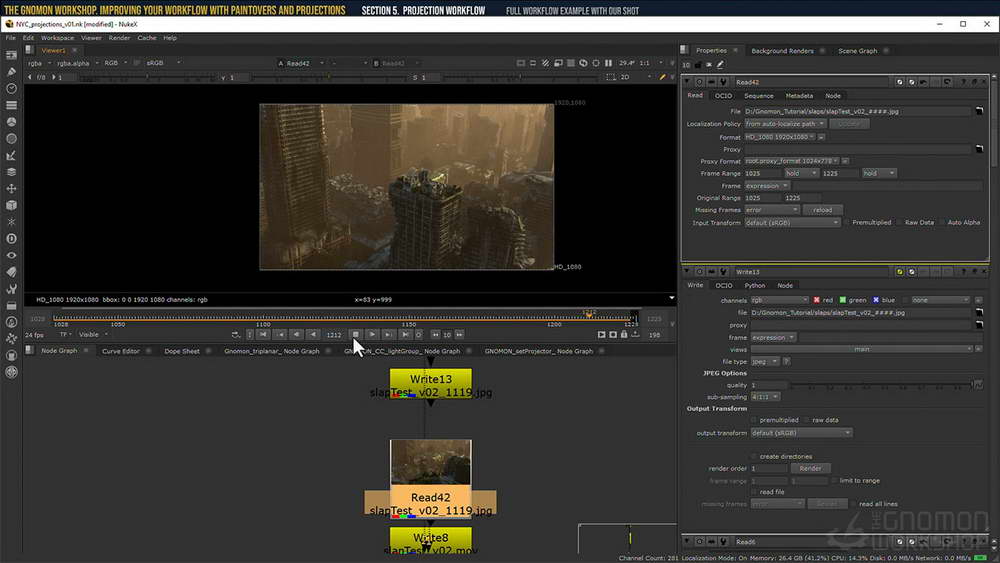Click the go to last frame button
Image resolution: width=1000 pixels, height=563 pixels.
[x=405, y=334]
